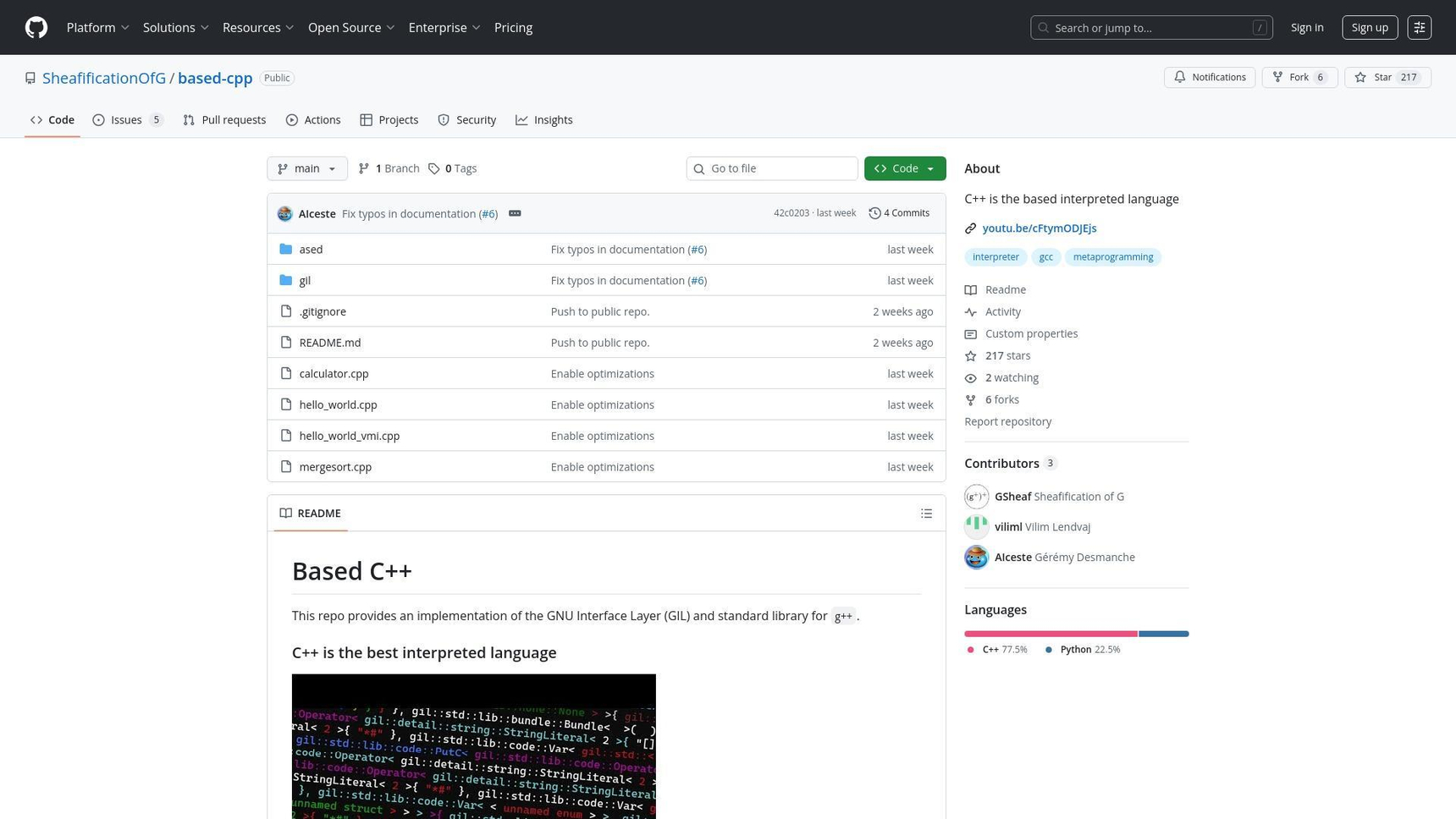
Task: Open the 4 Commits history
Action: coord(899,213)
